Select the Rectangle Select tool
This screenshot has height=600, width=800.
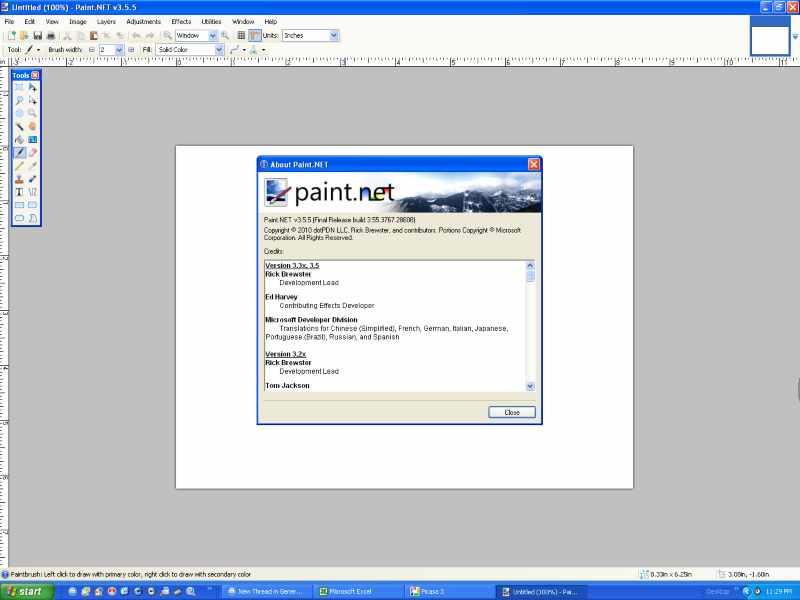pyautogui.click(x=20, y=88)
